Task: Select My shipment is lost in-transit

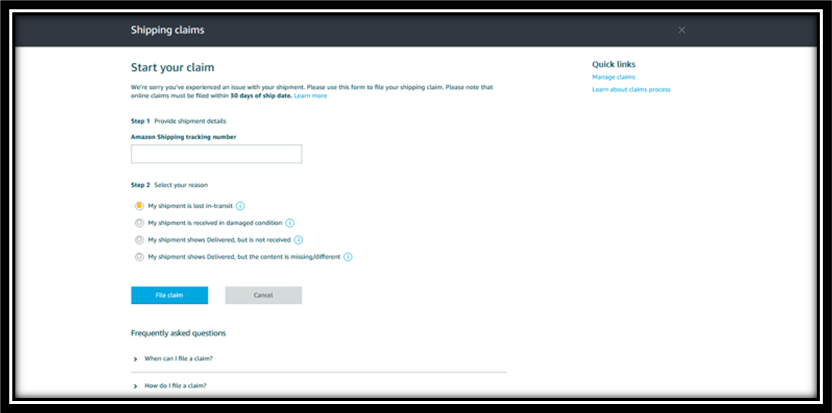Action: (139, 206)
